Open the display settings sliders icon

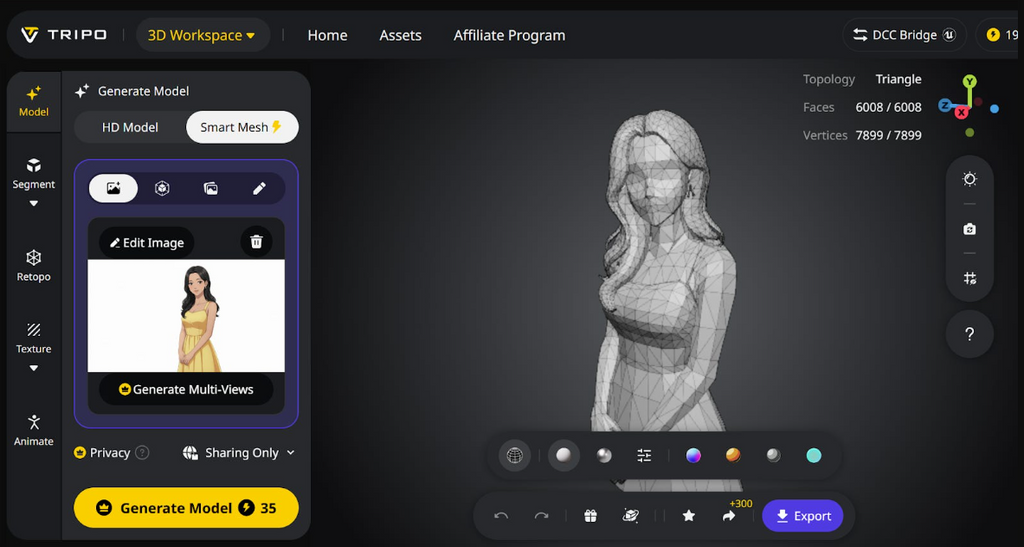pos(644,456)
